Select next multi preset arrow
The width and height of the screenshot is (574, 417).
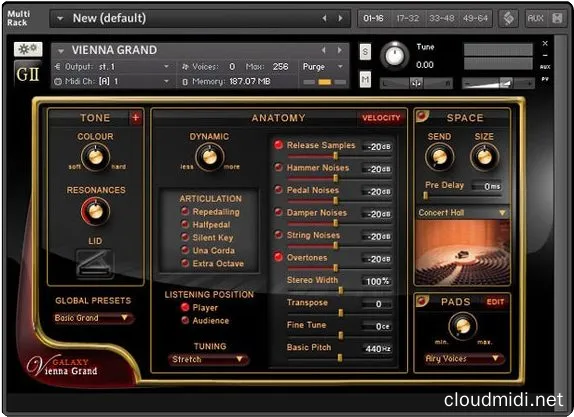340,18
